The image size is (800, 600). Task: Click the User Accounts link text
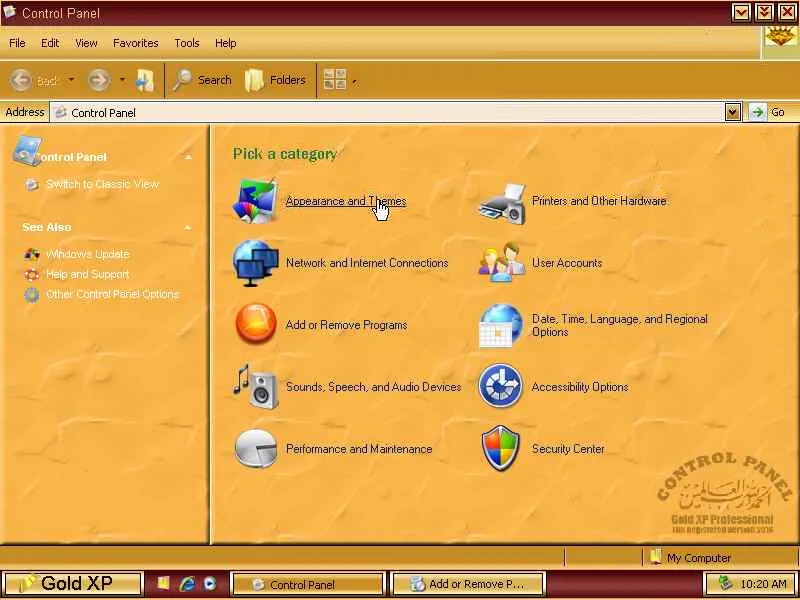[567, 263]
